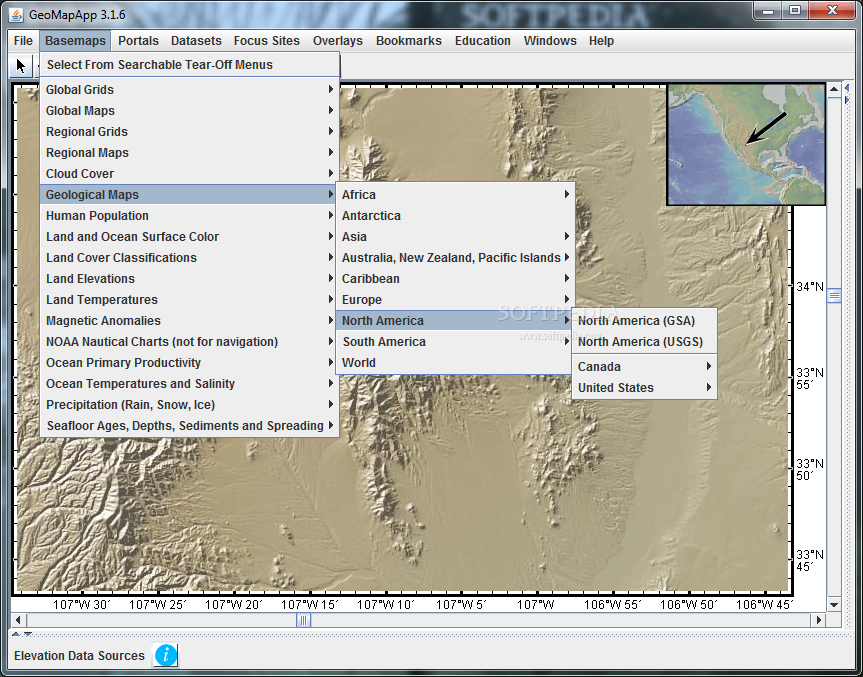This screenshot has height=677, width=863.
Task: Select Antarctica geological map
Action: pyautogui.click(x=455, y=216)
